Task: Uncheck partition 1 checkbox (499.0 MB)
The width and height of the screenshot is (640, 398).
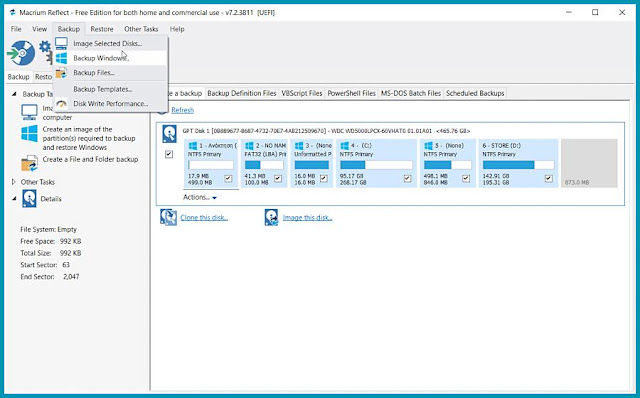Action: (x=228, y=178)
